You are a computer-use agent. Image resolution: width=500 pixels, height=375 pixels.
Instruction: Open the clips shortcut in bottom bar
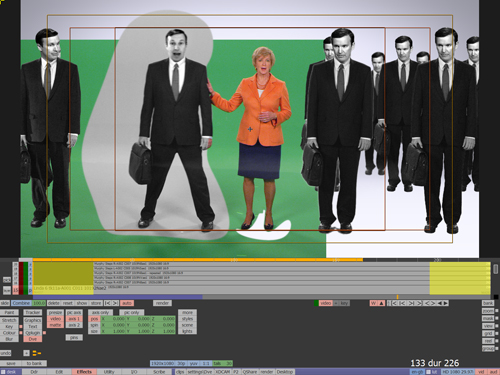coord(180,372)
